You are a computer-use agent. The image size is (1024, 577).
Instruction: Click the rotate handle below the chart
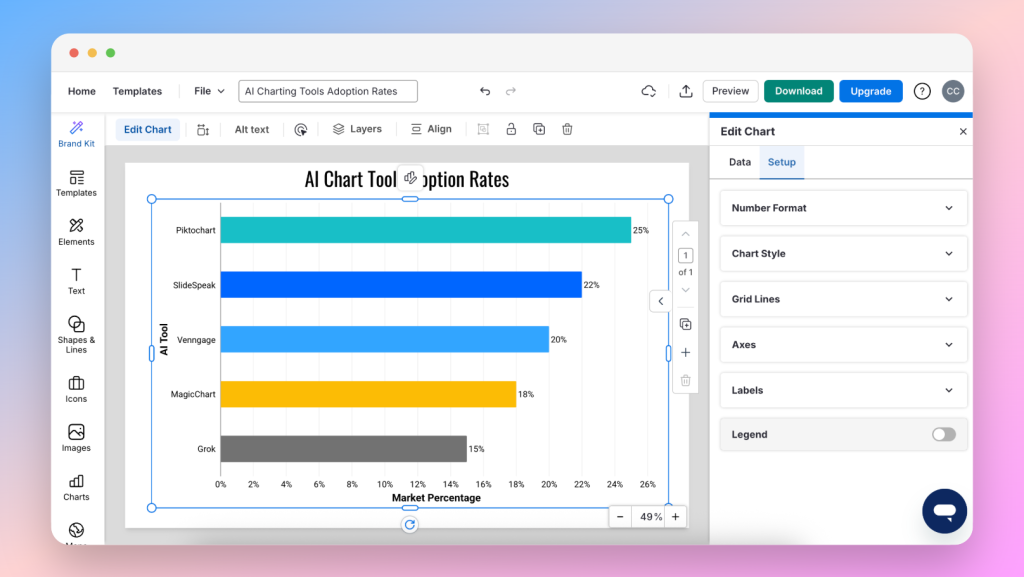tap(409, 525)
